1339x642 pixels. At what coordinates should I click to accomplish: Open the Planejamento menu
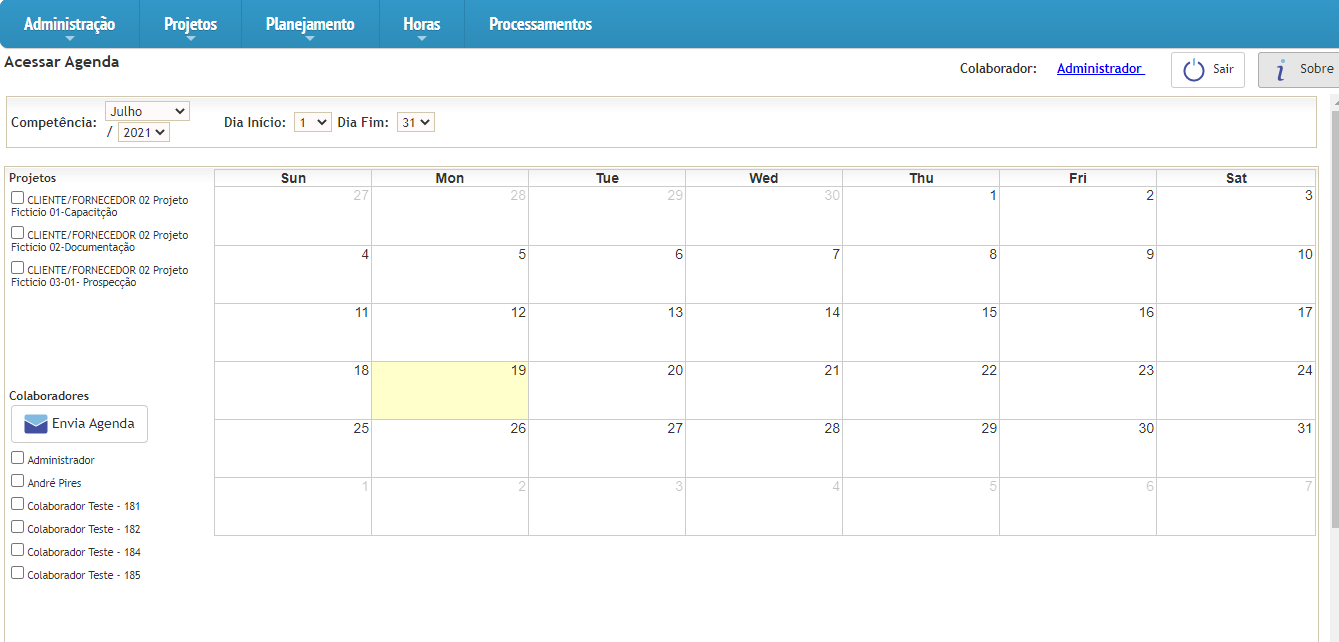310,25
